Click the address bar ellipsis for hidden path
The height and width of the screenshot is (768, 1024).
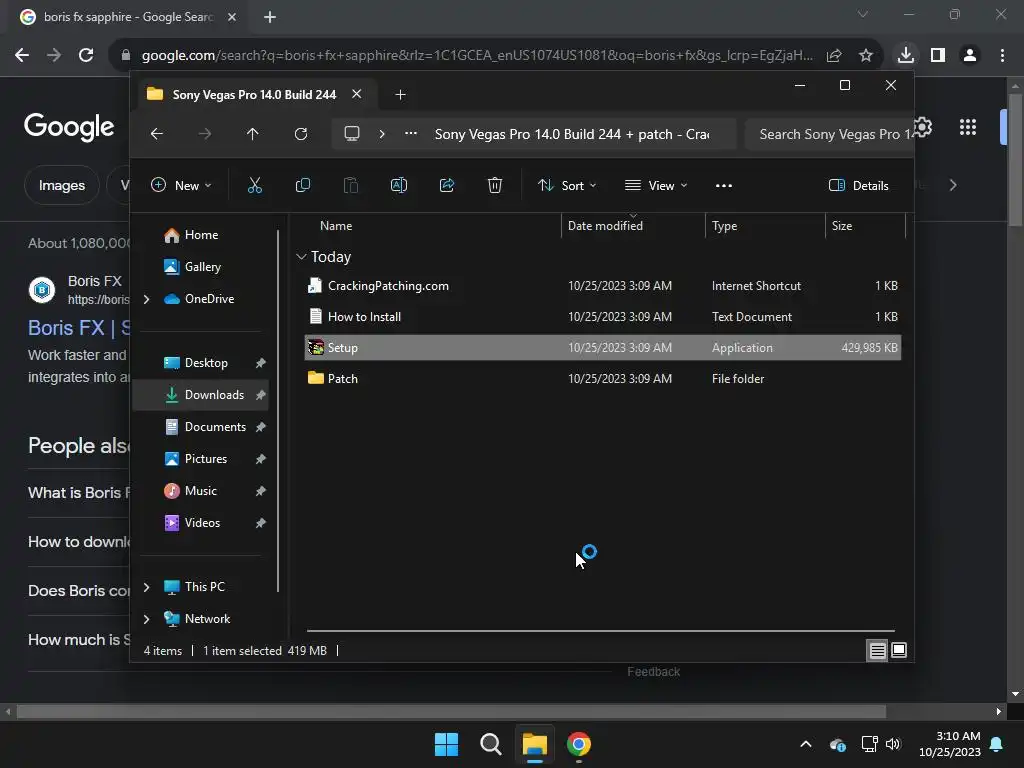click(411, 133)
